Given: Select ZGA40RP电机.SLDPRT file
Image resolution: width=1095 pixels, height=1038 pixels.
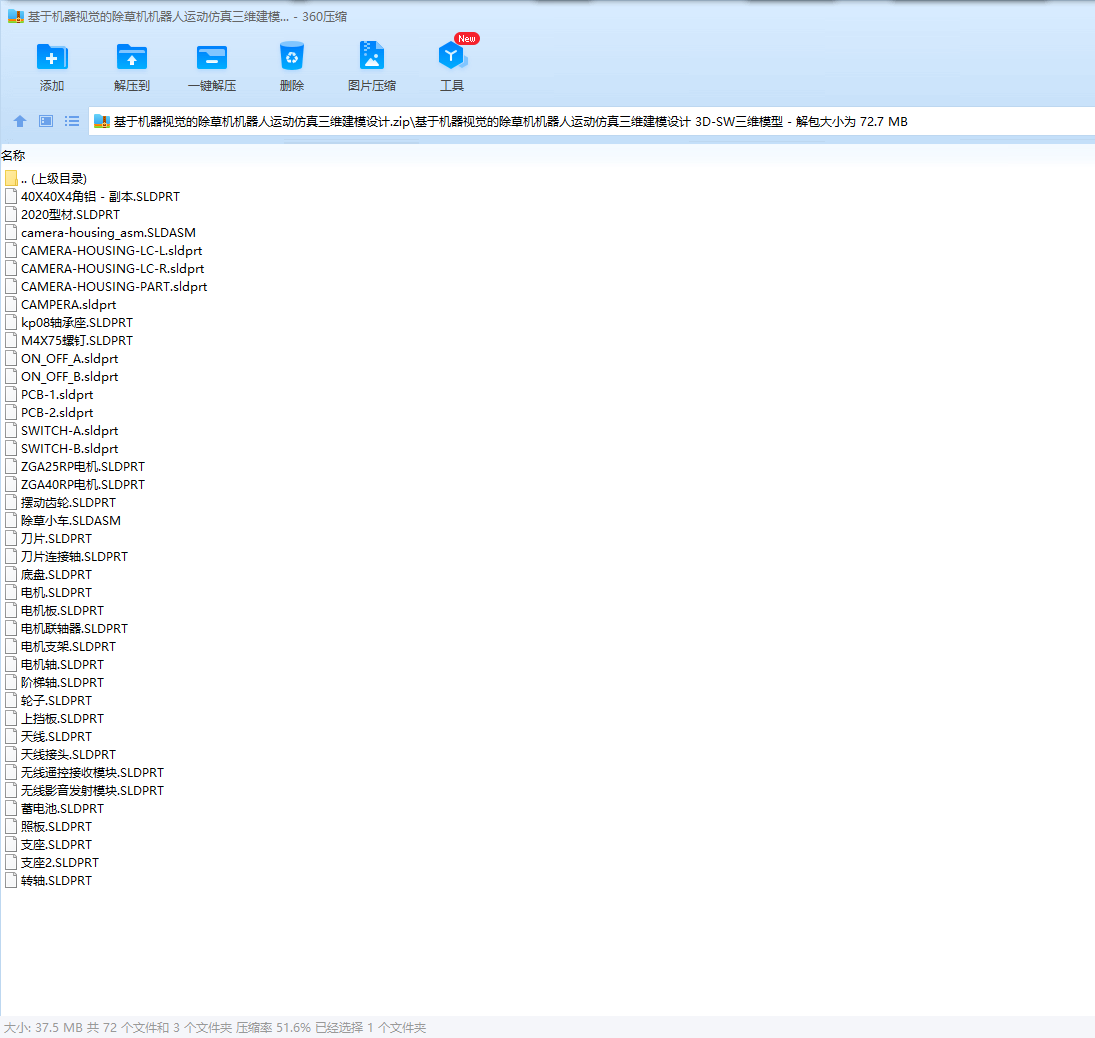Looking at the screenshot, I should click(83, 485).
